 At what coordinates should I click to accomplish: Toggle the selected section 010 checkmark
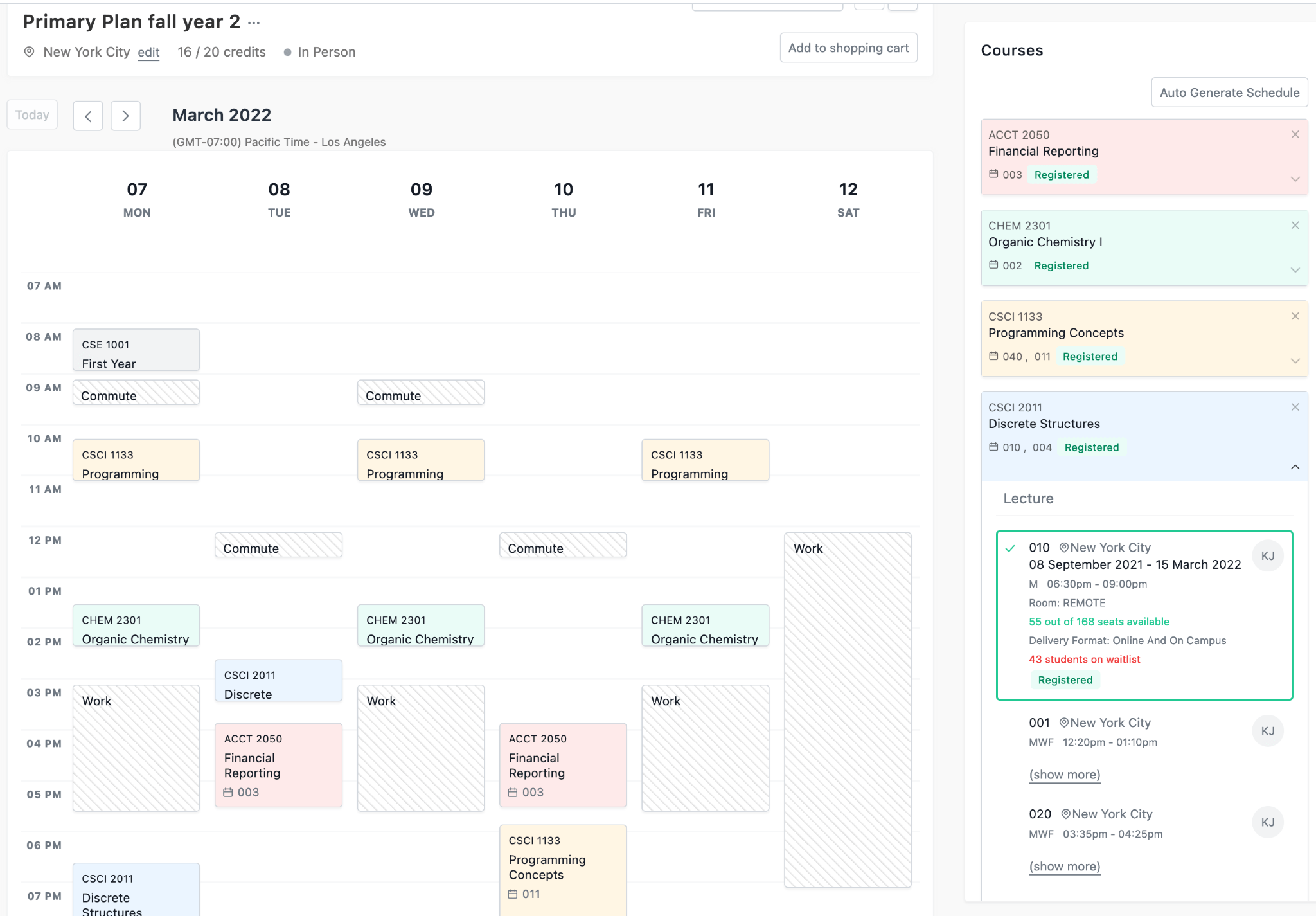(1010, 548)
